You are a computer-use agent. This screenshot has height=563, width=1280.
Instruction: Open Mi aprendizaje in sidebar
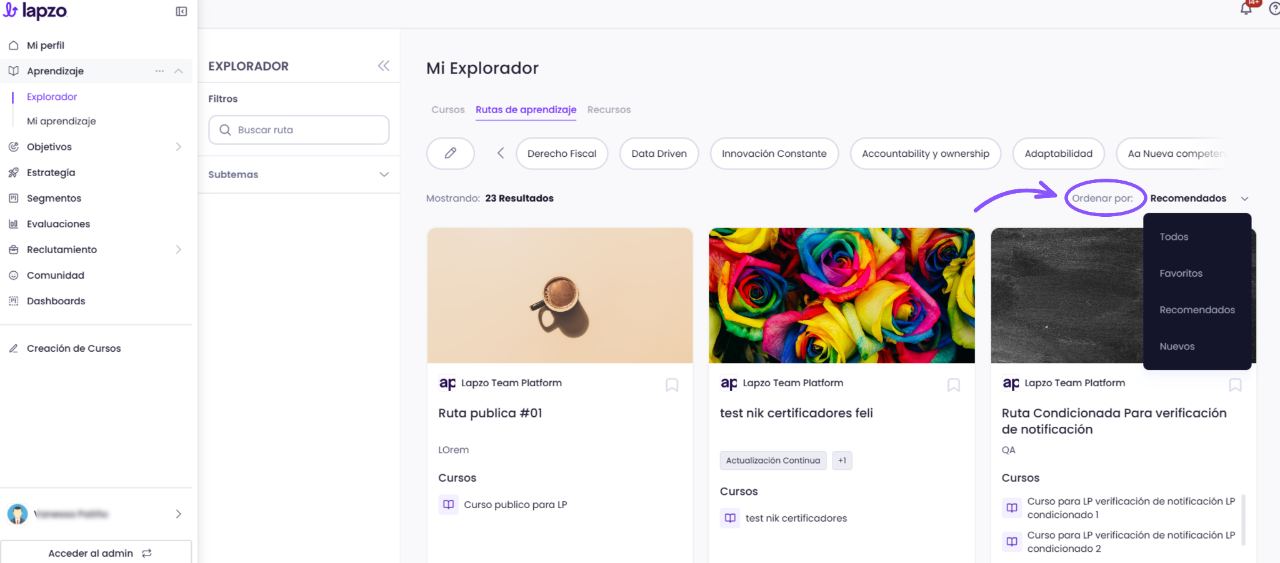point(61,121)
